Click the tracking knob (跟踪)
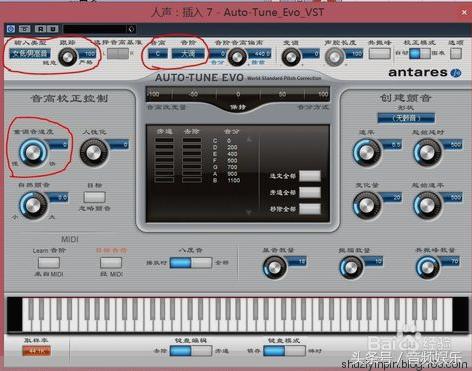The width and height of the screenshot is (472, 371). 67,57
